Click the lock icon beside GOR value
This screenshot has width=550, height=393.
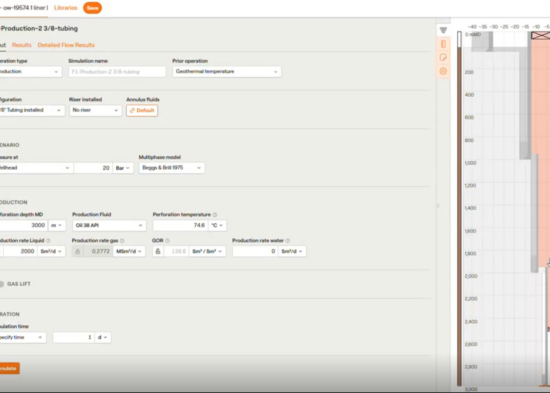tap(158, 251)
